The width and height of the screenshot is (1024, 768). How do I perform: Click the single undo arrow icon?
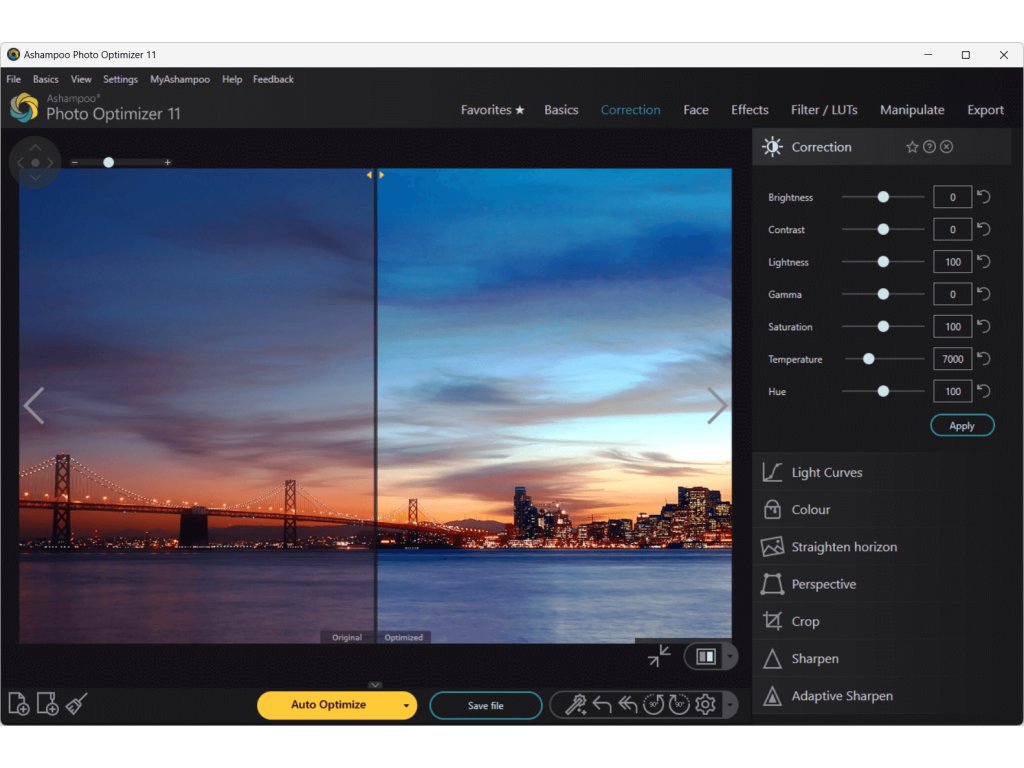pyautogui.click(x=602, y=705)
